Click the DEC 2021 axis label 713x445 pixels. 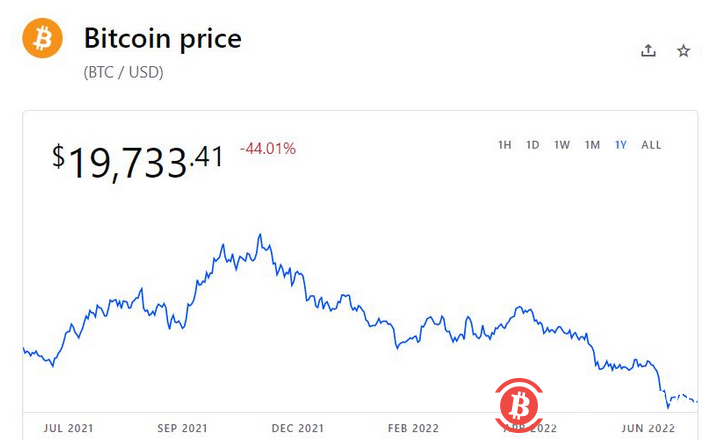pos(299,428)
